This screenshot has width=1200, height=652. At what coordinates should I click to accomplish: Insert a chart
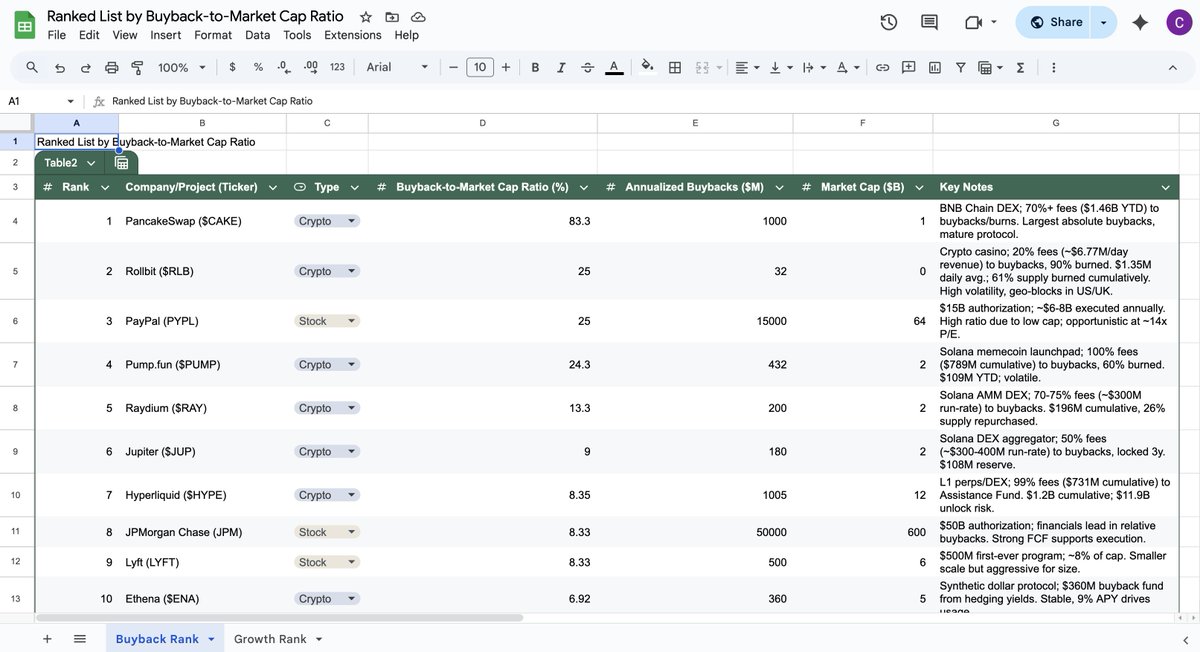[934, 67]
